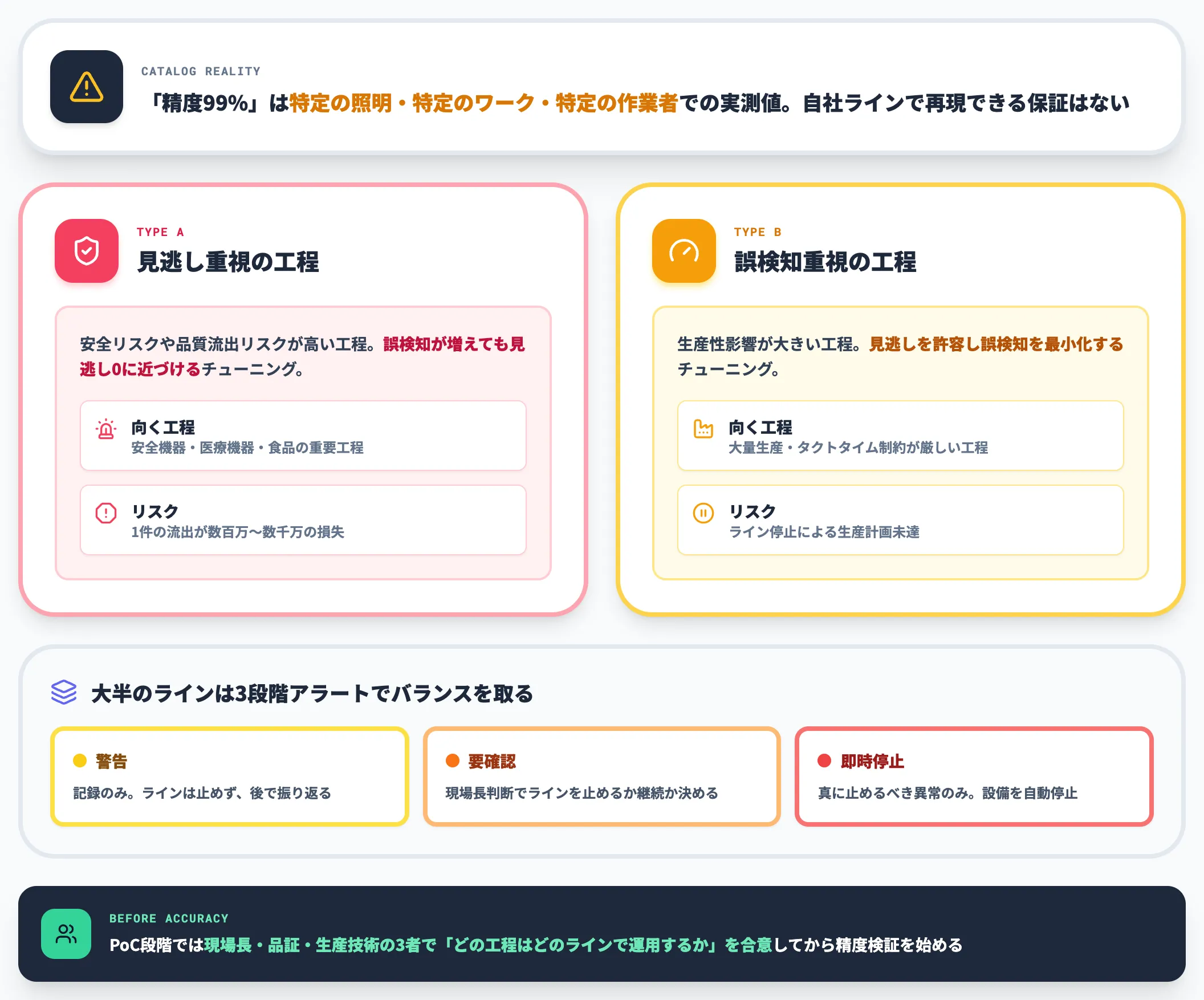Click the TYPE A label

tap(160, 232)
